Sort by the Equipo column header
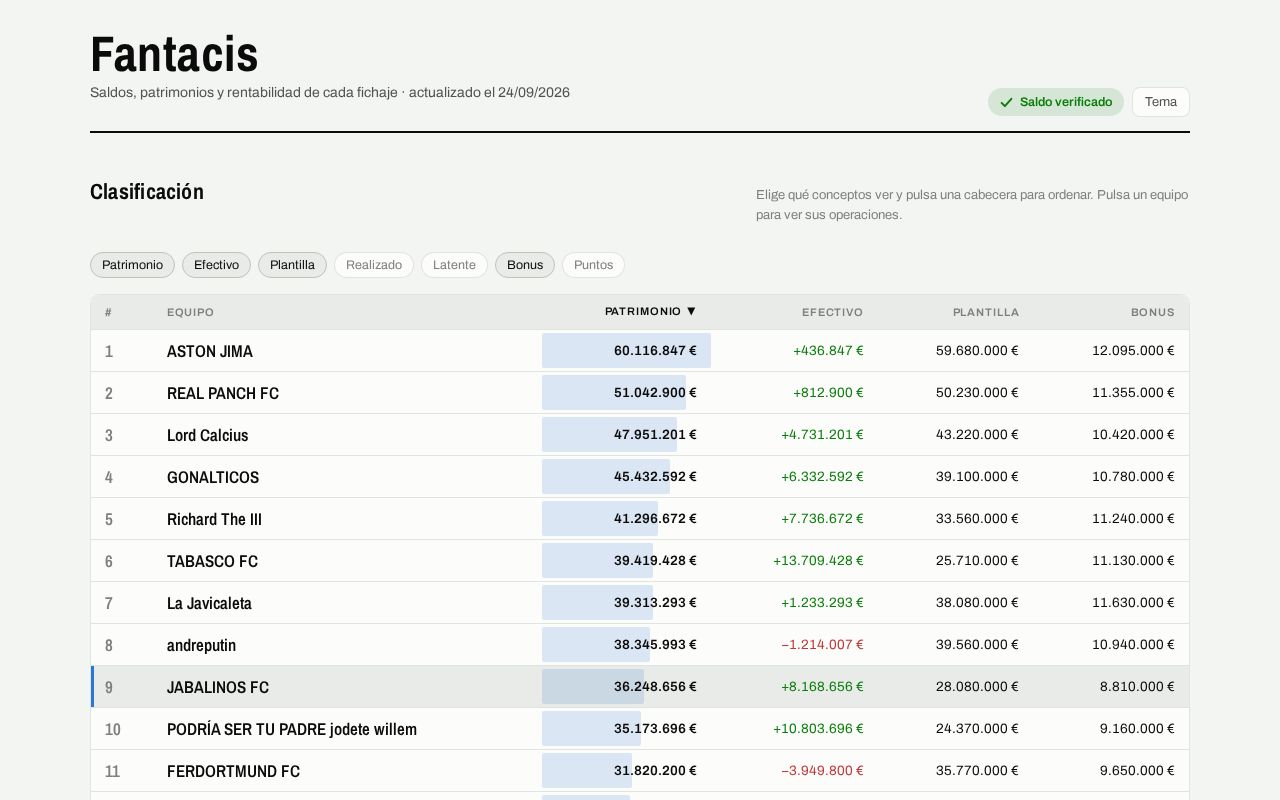This screenshot has height=800, width=1280. click(x=190, y=312)
